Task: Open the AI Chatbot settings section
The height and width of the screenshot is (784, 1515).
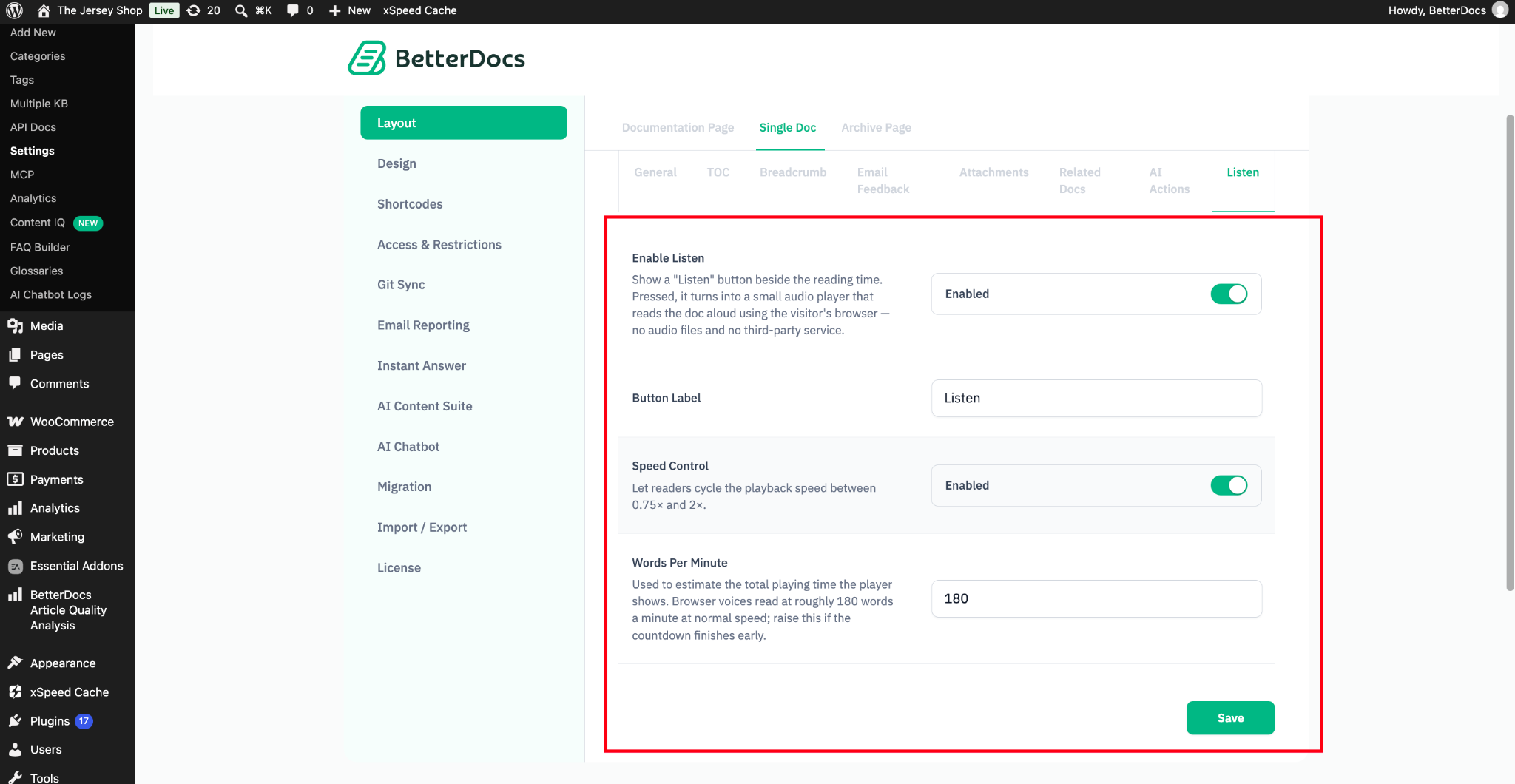Action: pos(408,447)
